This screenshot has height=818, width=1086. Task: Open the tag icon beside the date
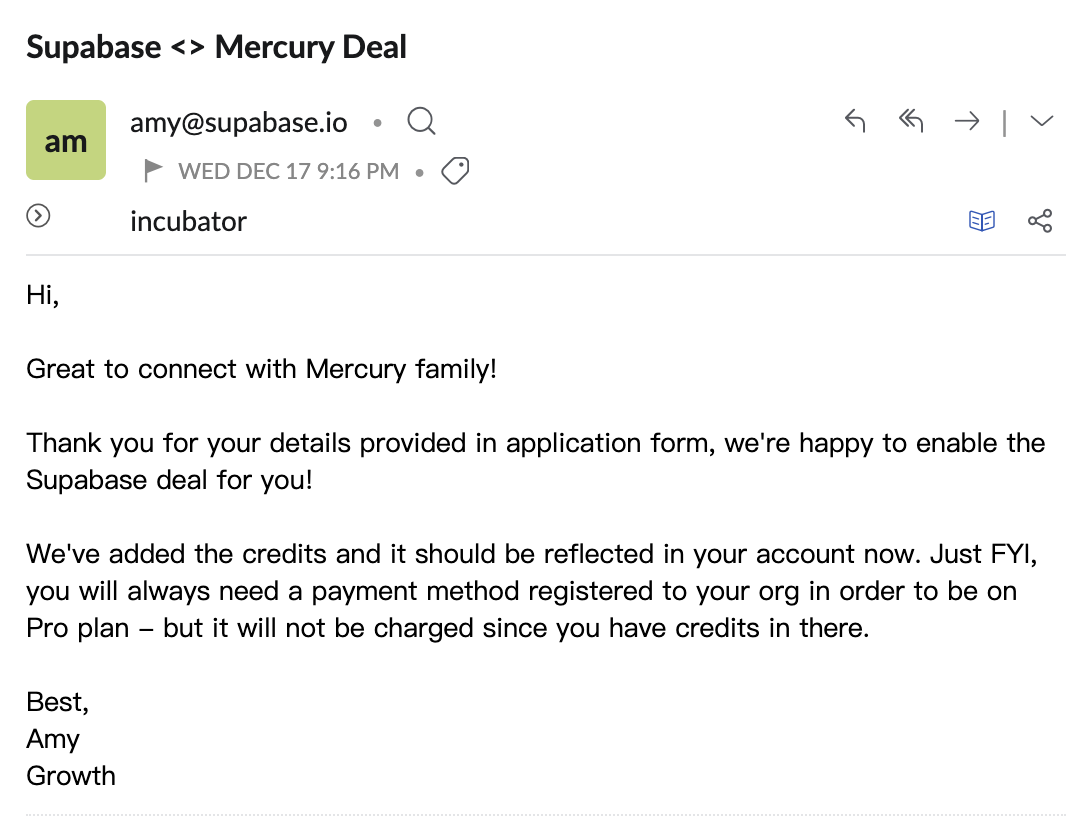(x=456, y=172)
